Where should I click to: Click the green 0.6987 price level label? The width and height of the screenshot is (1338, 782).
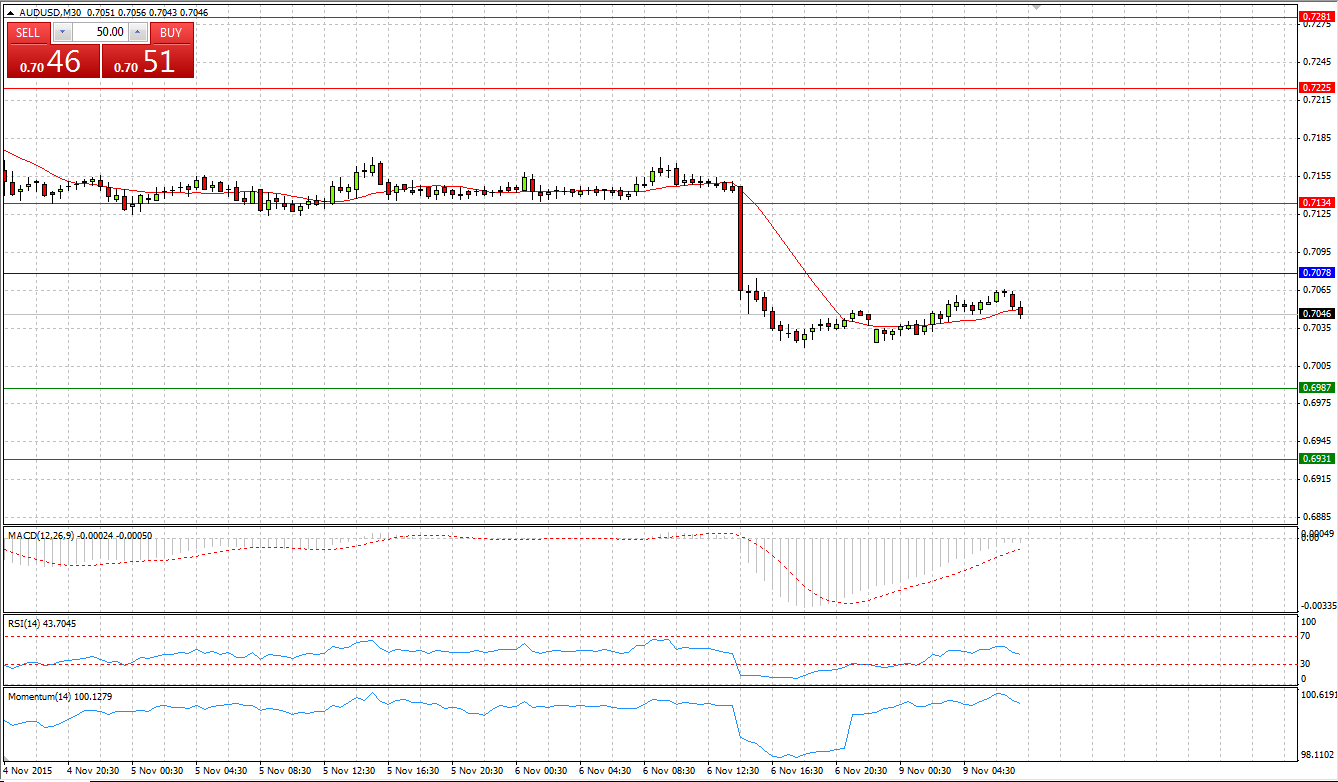pos(1317,388)
